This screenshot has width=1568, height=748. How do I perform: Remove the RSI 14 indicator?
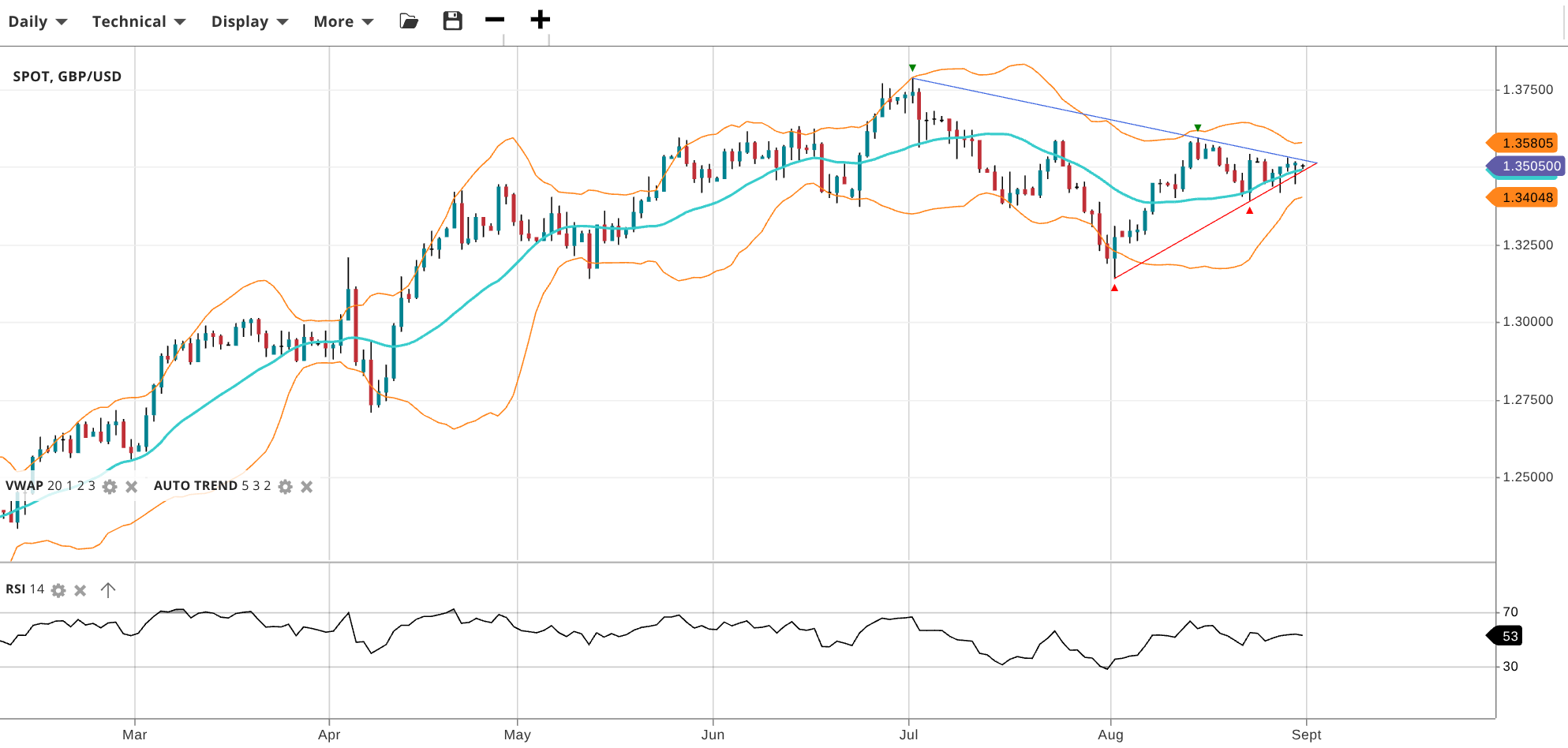click(80, 590)
